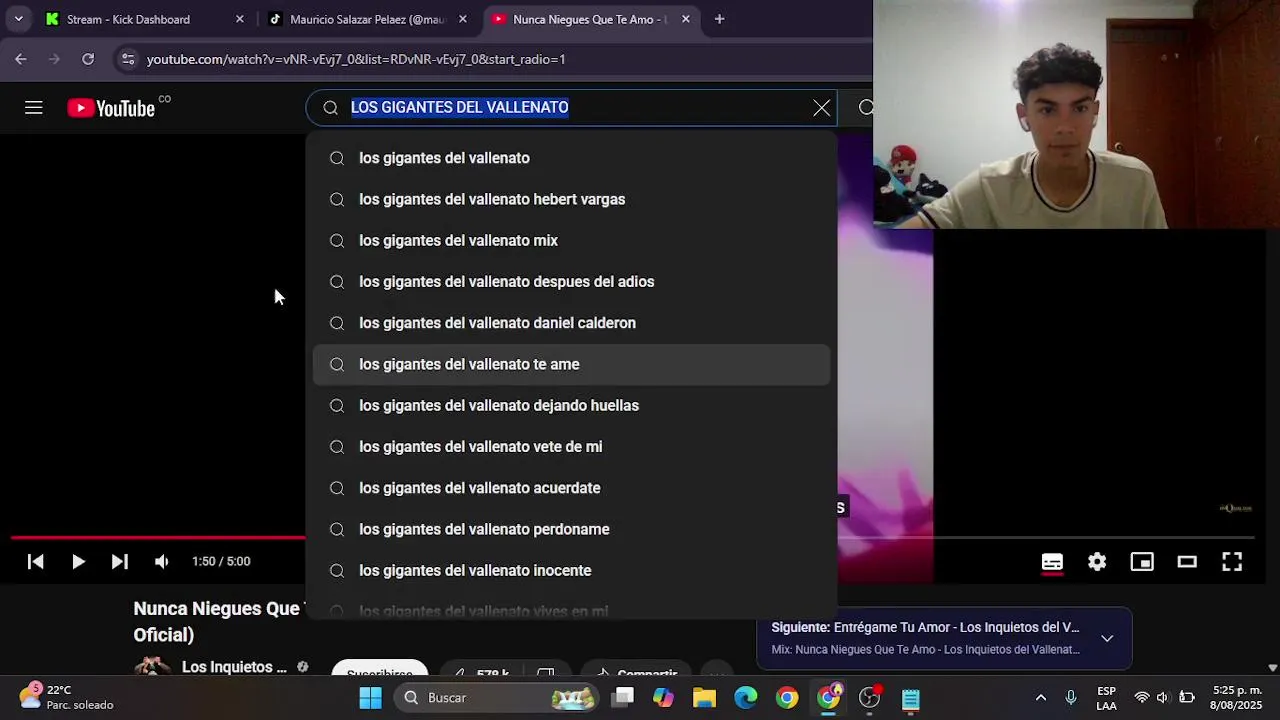
Task: Open Microsoft Edge from taskbar
Action: click(x=746, y=698)
